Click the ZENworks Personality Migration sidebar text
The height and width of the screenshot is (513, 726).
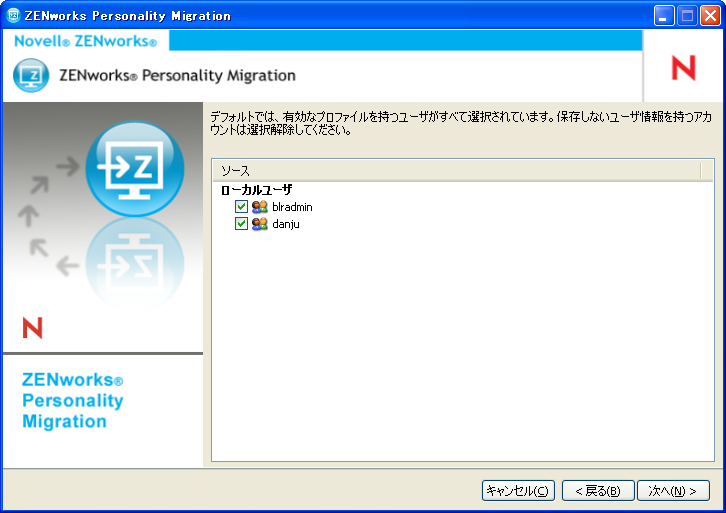coord(73,400)
